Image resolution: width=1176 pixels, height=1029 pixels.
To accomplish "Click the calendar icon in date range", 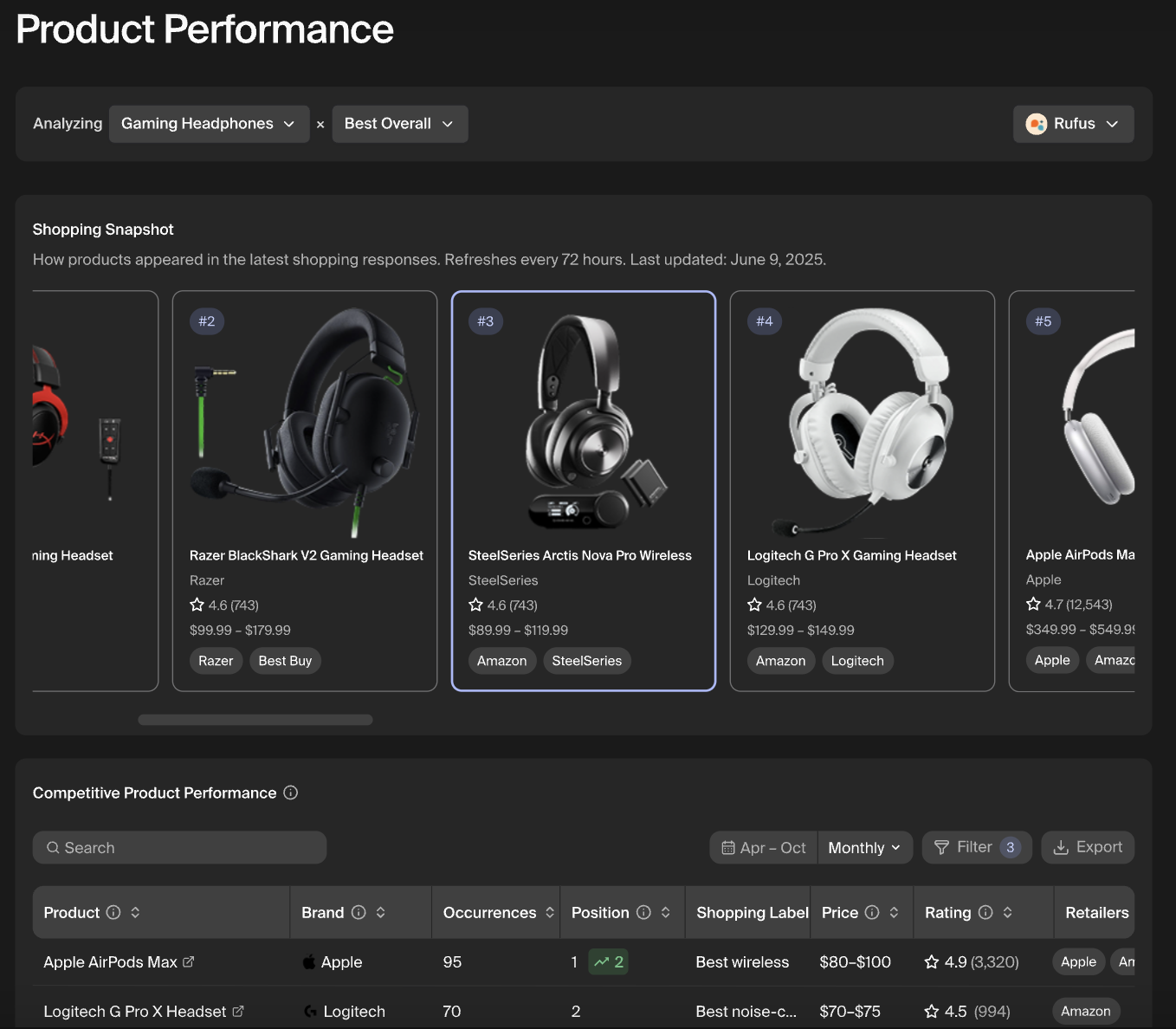I will (x=728, y=848).
